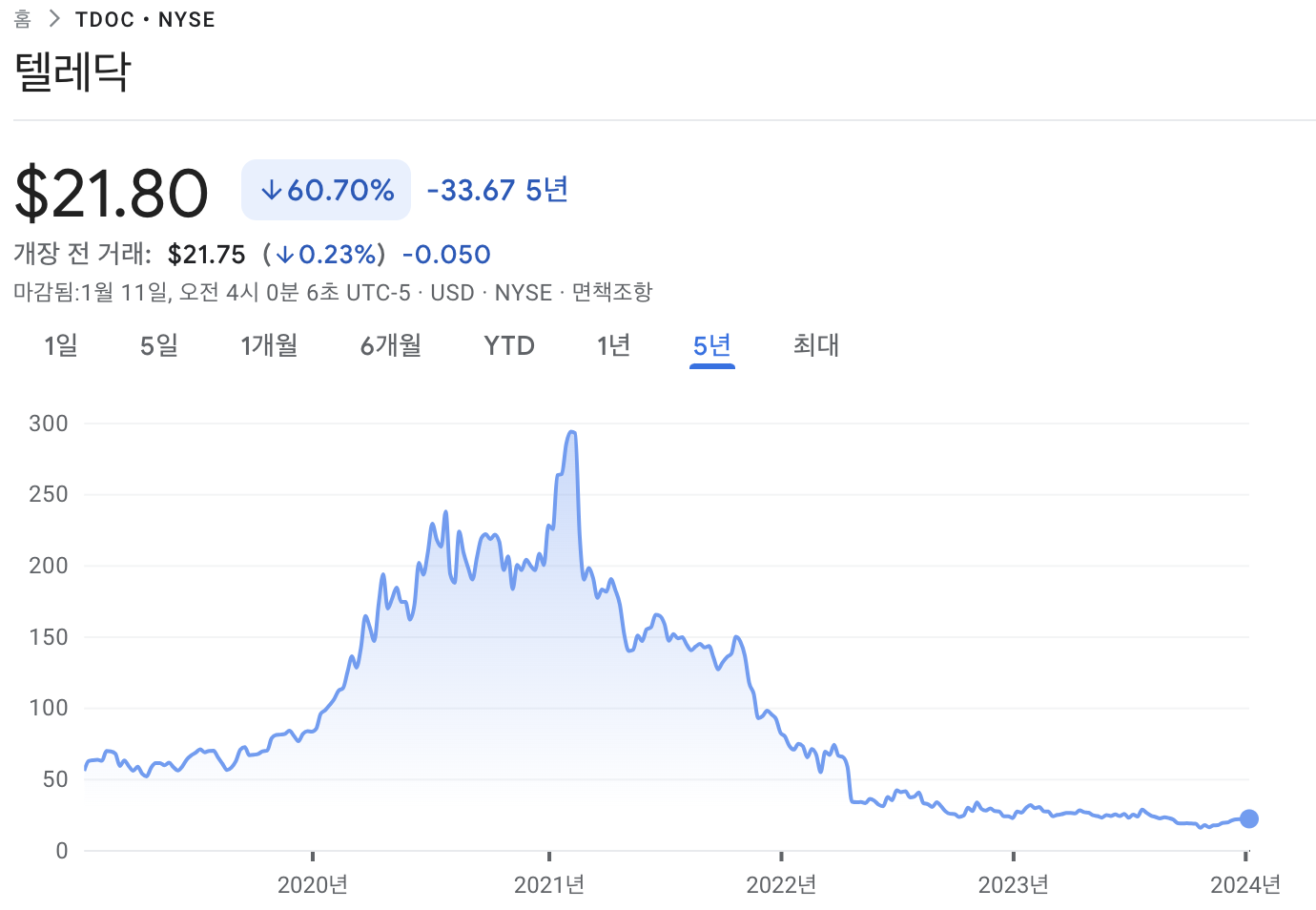Click the 60.70% change percentage badge
The height and width of the screenshot is (910, 1316).
coord(325,189)
